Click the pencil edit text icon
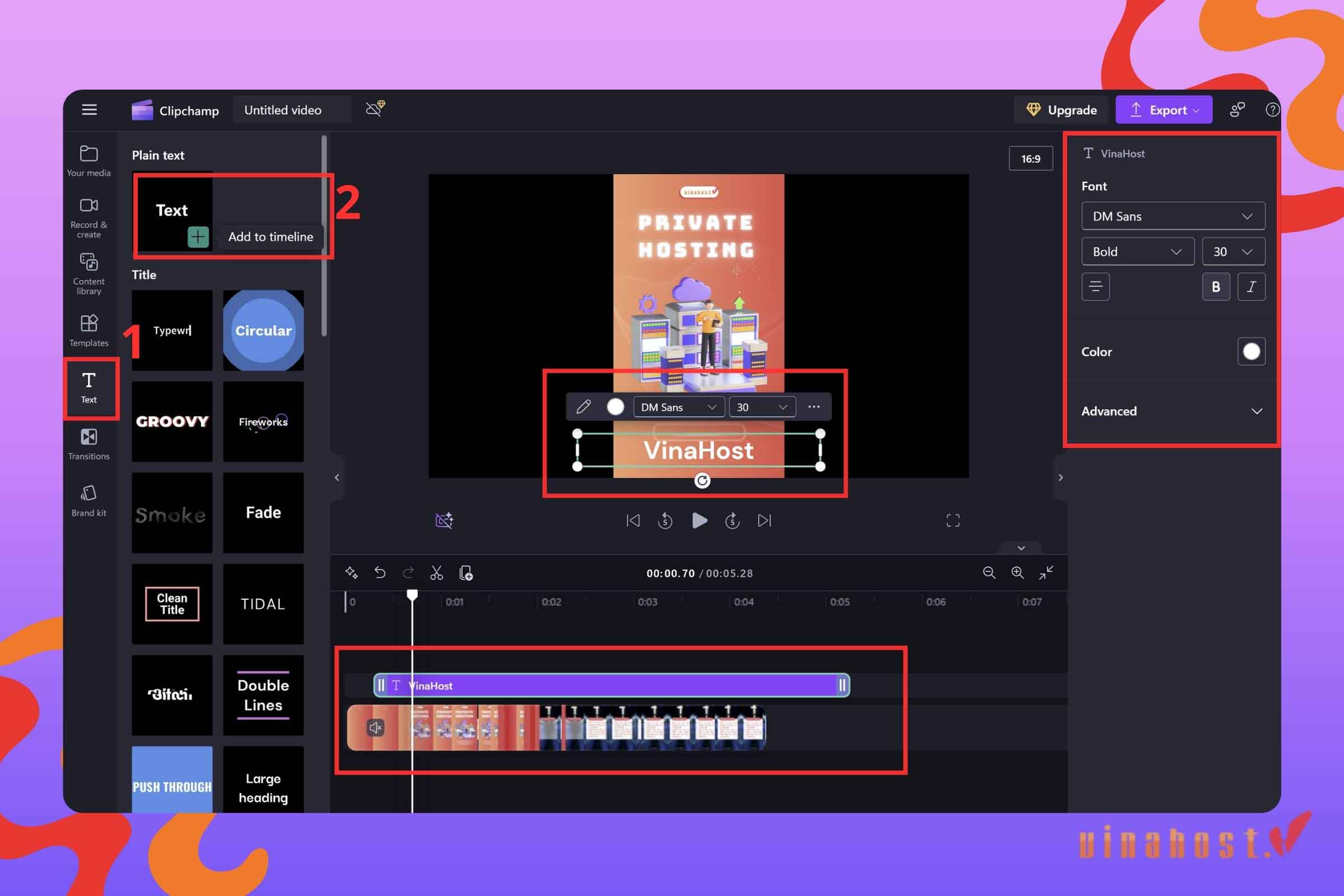 (x=584, y=407)
